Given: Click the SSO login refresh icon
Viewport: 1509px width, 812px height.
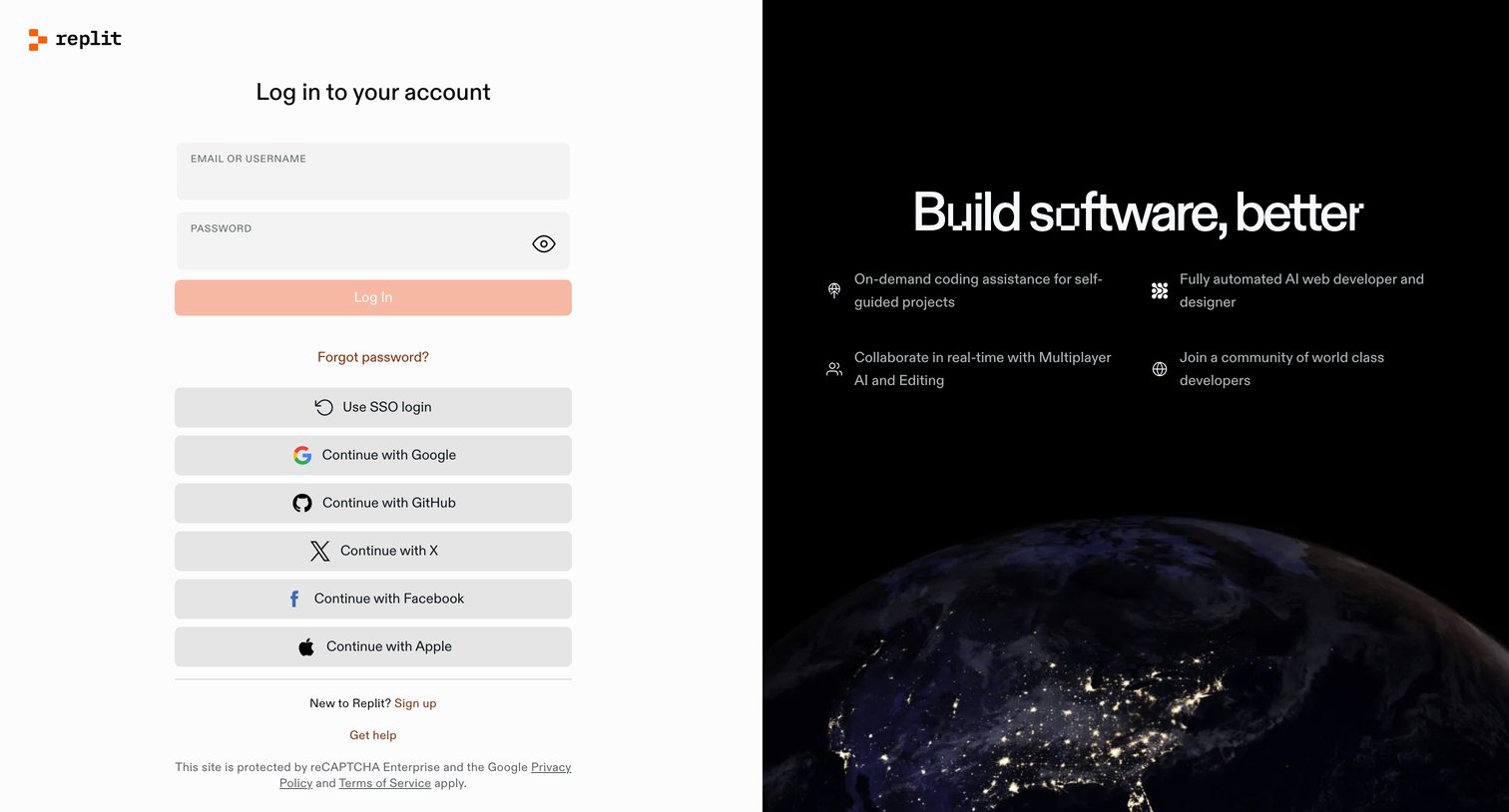Looking at the screenshot, I should tap(324, 407).
